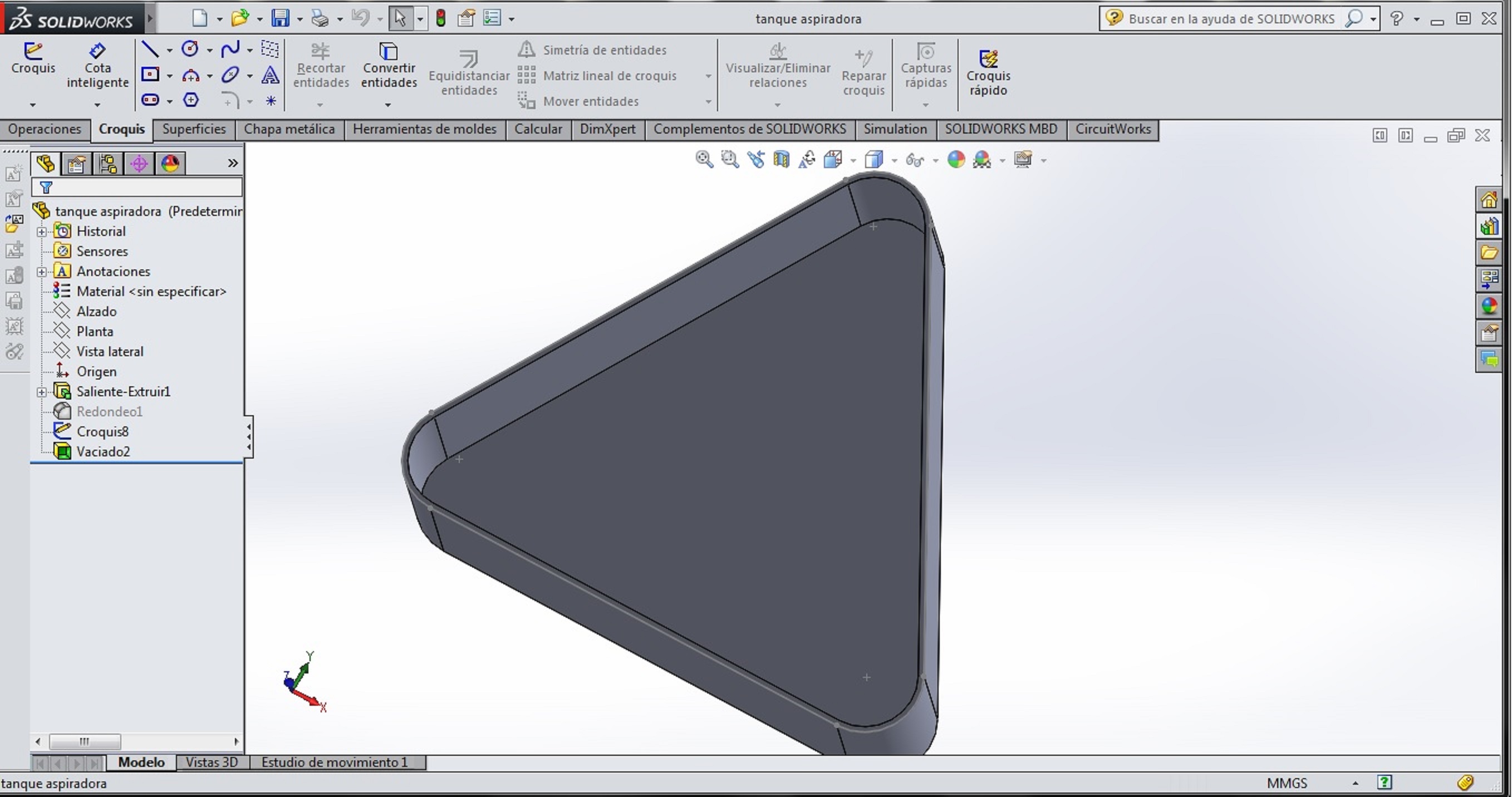Expand the Saliente-Extruir1 feature node
This screenshot has width=1512, height=797.
pyautogui.click(x=42, y=392)
